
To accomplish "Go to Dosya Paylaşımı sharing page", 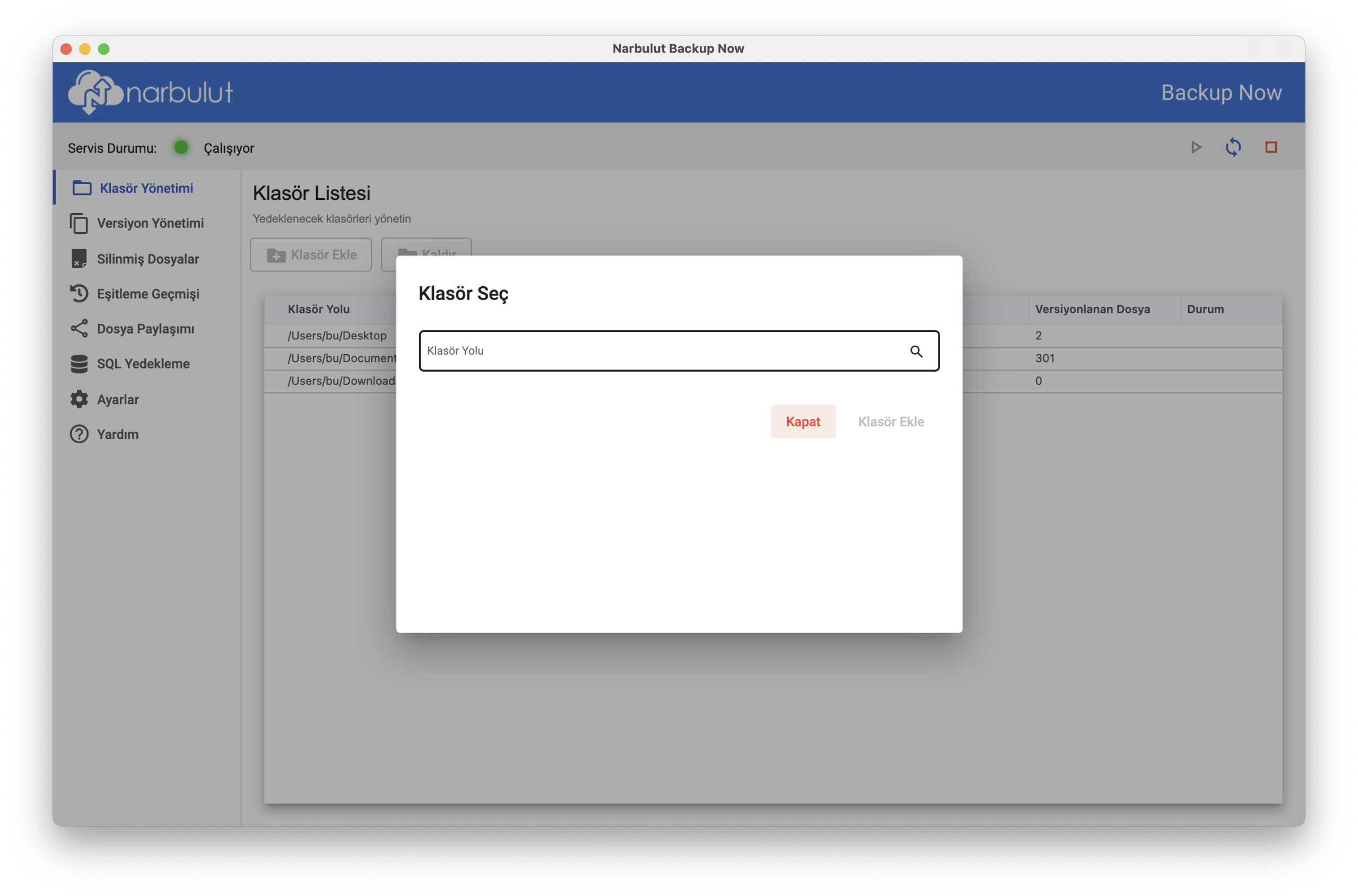I will pyautogui.click(x=145, y=329).
